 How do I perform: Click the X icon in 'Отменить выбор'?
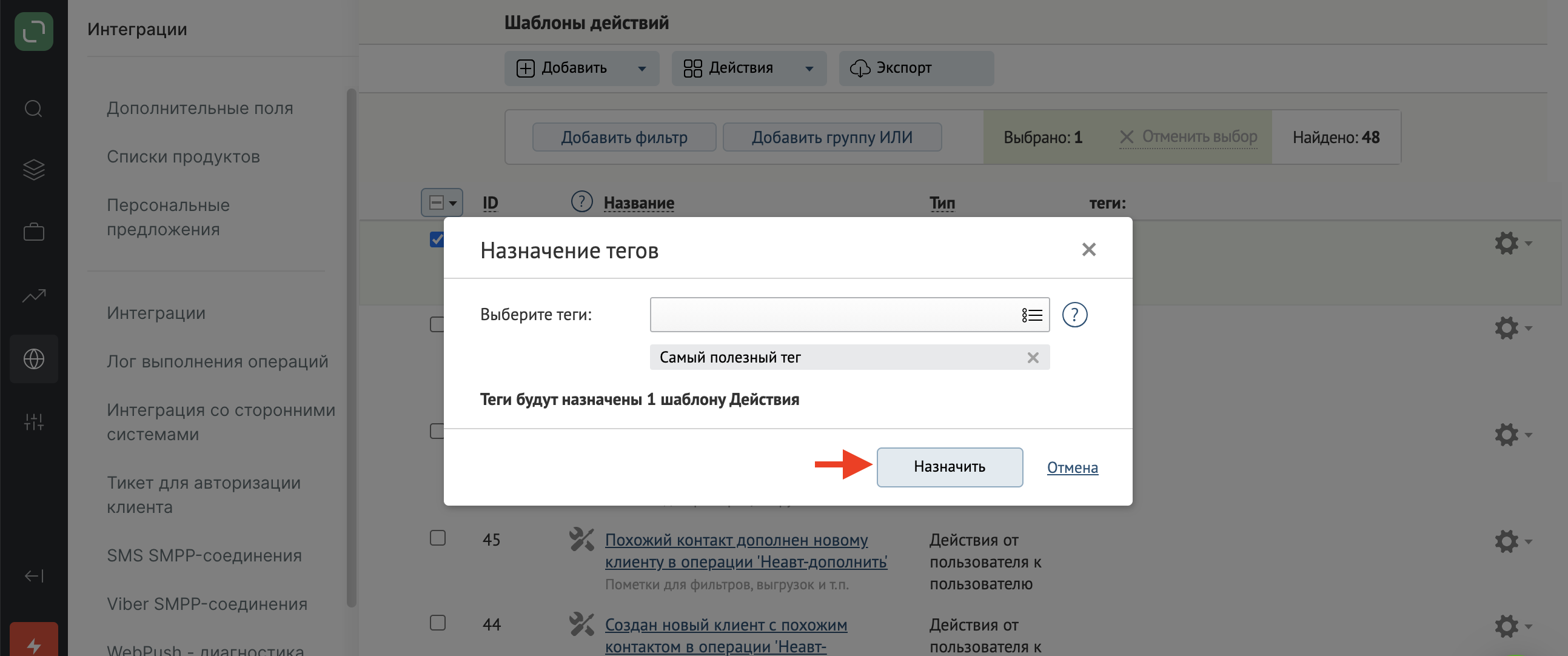click(x=1126, y=137)
